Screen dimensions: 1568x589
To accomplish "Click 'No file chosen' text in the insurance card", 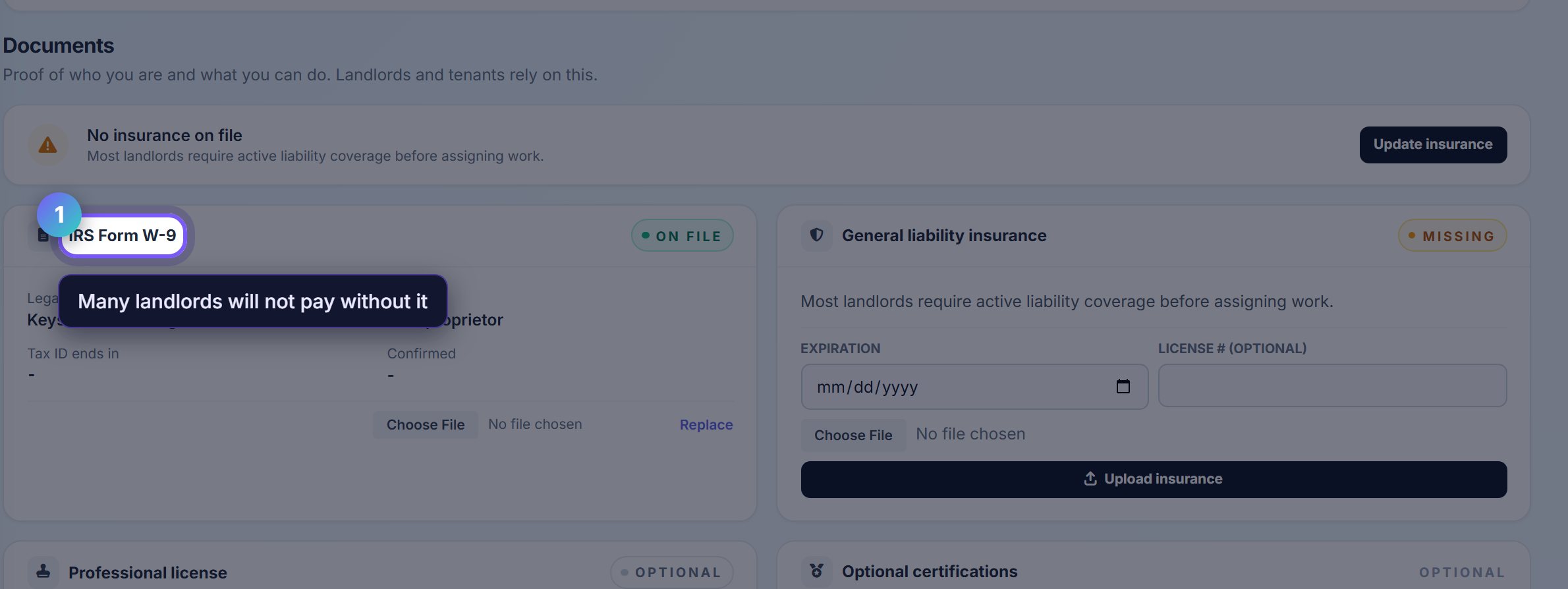I will (x=970, y=434).
